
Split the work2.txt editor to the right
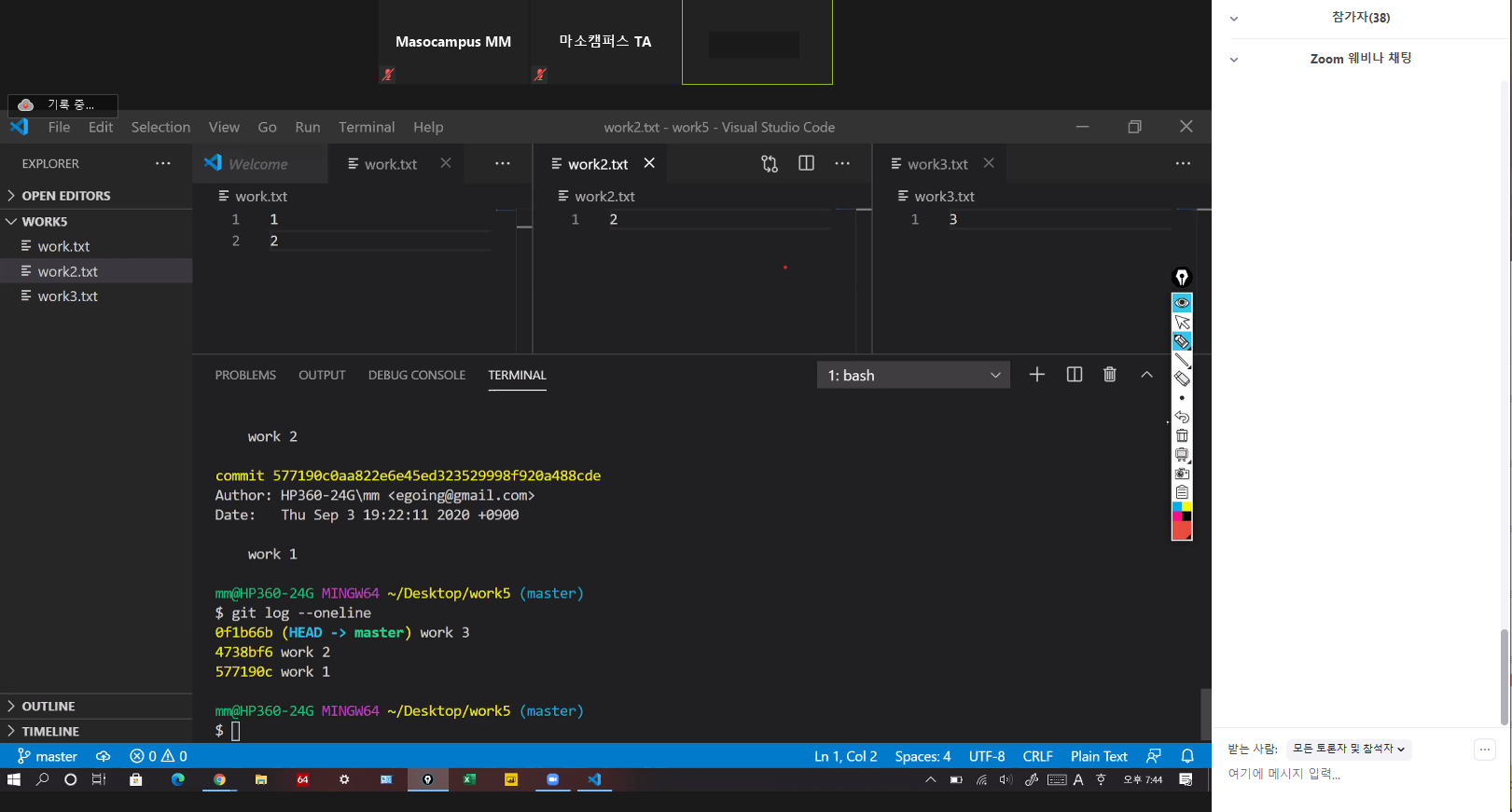pyautogui.click(x=806, y=164)
